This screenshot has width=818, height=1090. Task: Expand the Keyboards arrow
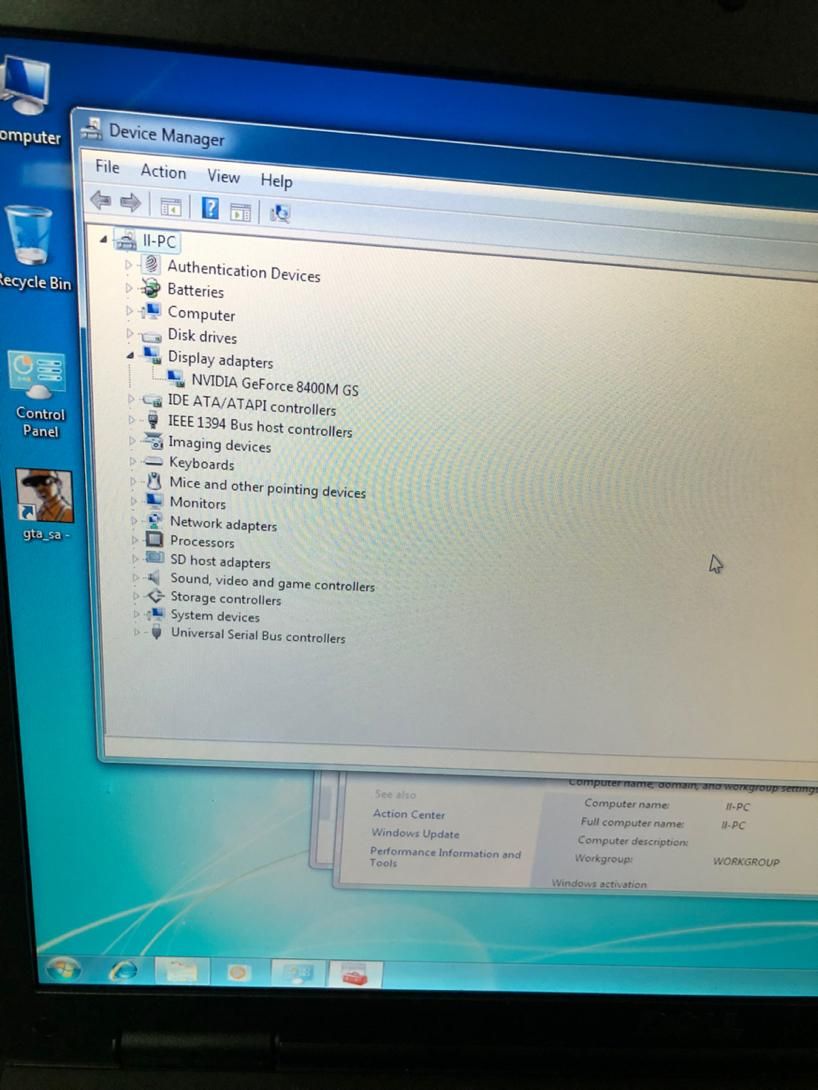click(133, 461)
